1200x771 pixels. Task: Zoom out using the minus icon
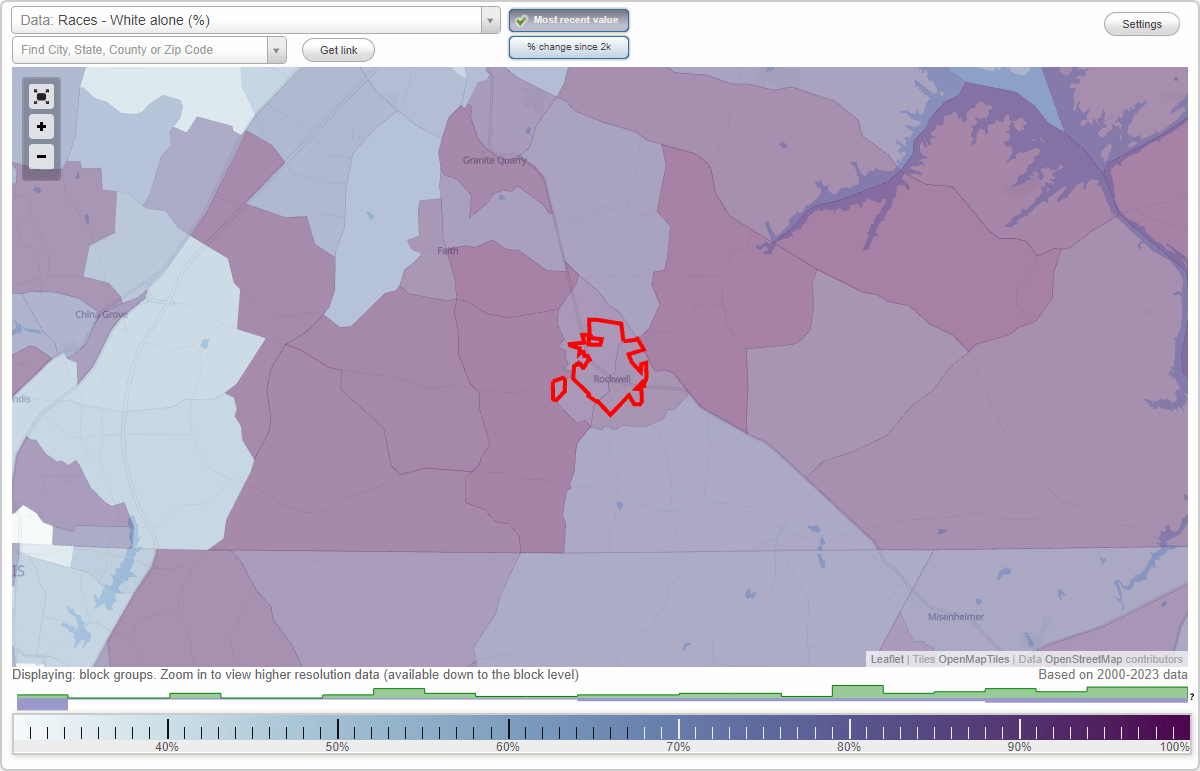[41, 157]
